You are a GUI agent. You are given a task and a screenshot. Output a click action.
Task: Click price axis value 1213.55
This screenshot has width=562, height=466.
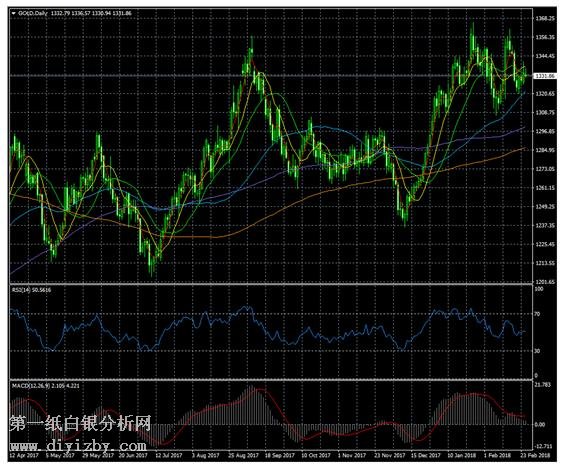[545, 263]
